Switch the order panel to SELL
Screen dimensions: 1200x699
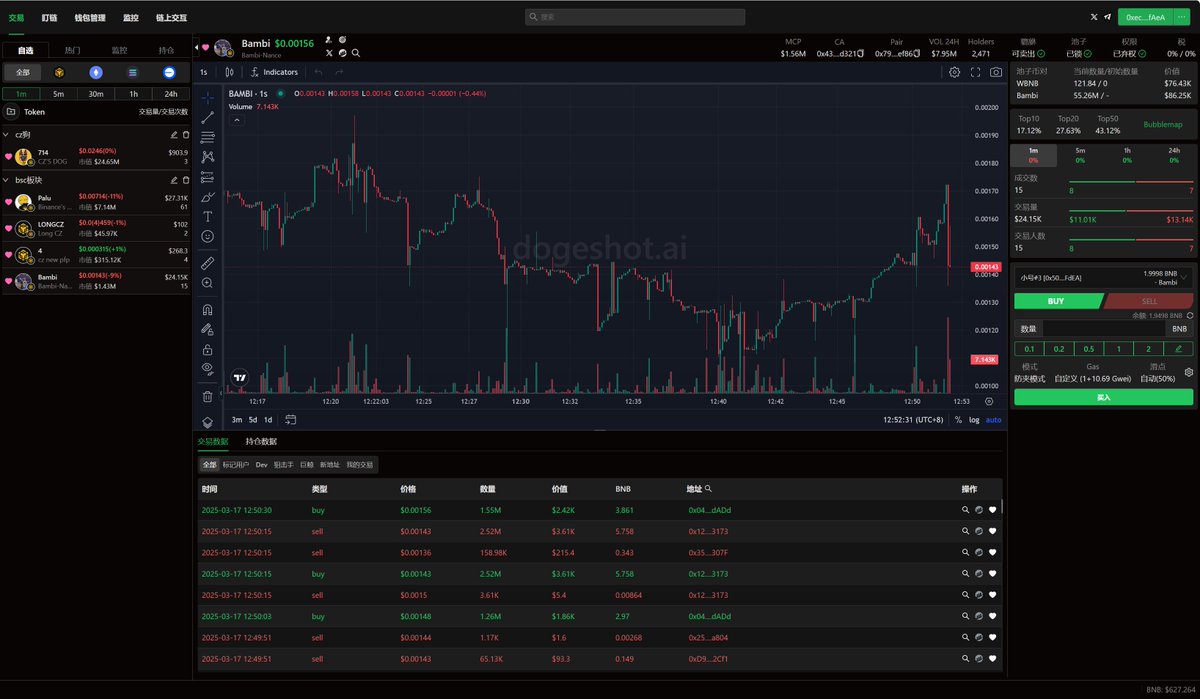(x=1149, y=300)
